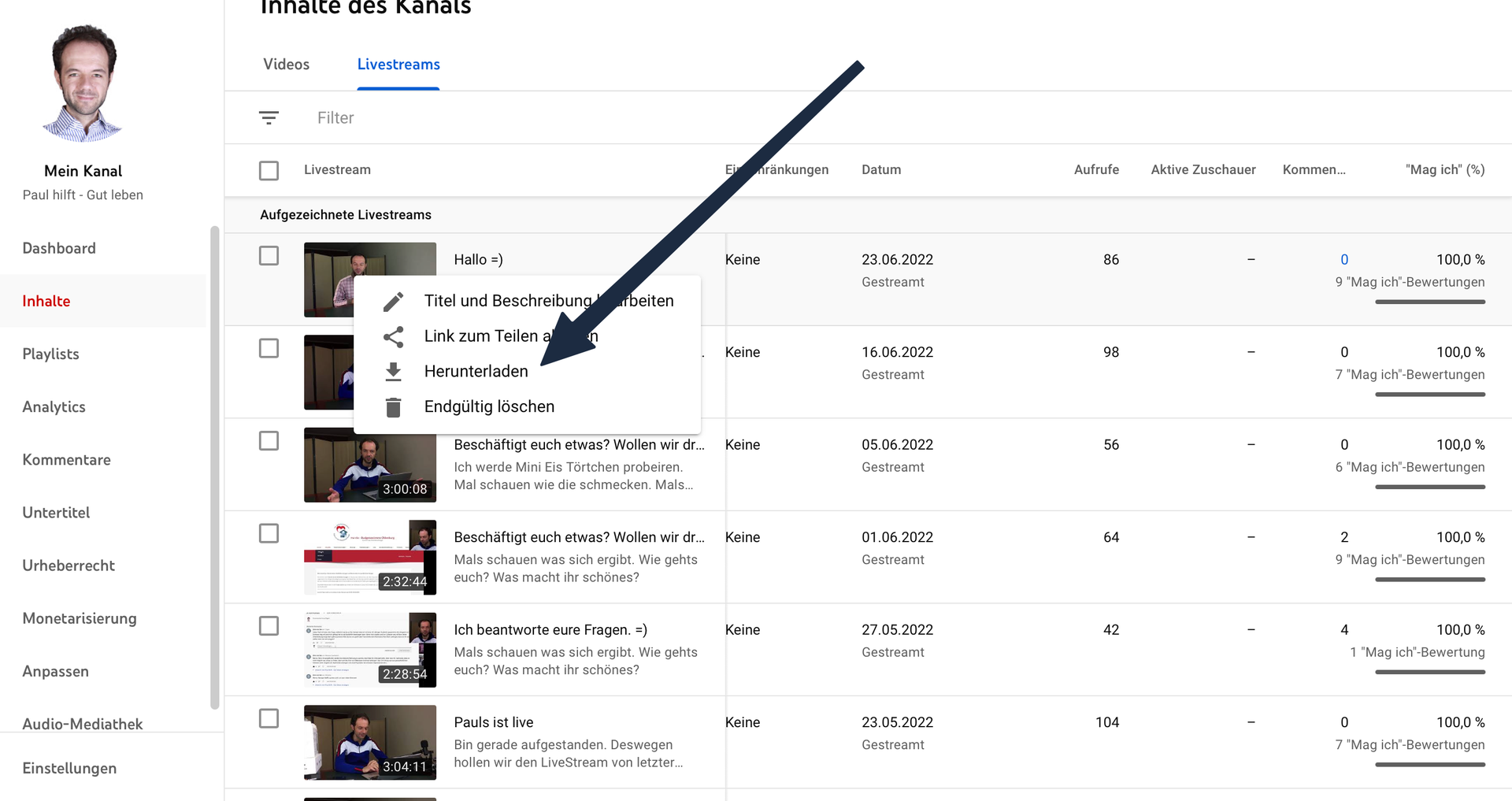Open Einstellungen at sidebar bottom

pyautogui.click(x=69, y=768)
